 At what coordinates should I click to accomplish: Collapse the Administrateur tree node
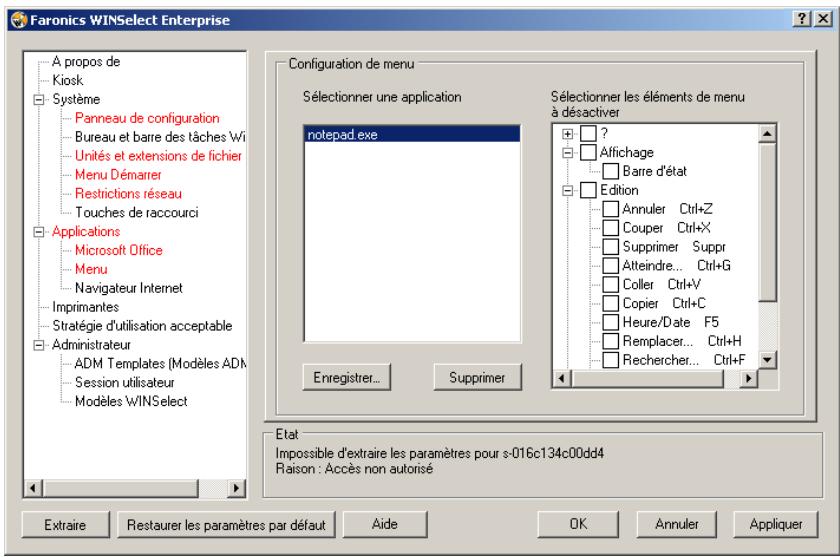(x=39, y=345)
